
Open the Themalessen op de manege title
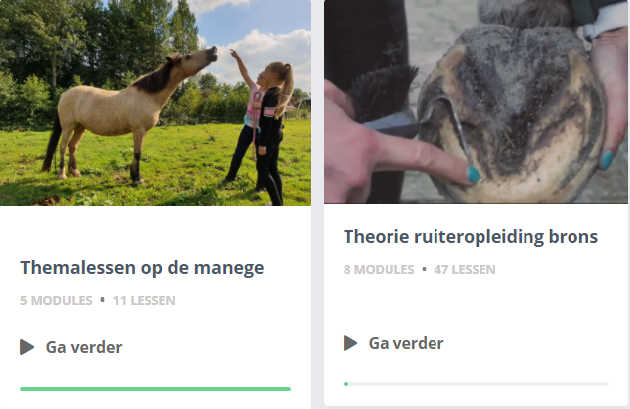pos(142,268)
